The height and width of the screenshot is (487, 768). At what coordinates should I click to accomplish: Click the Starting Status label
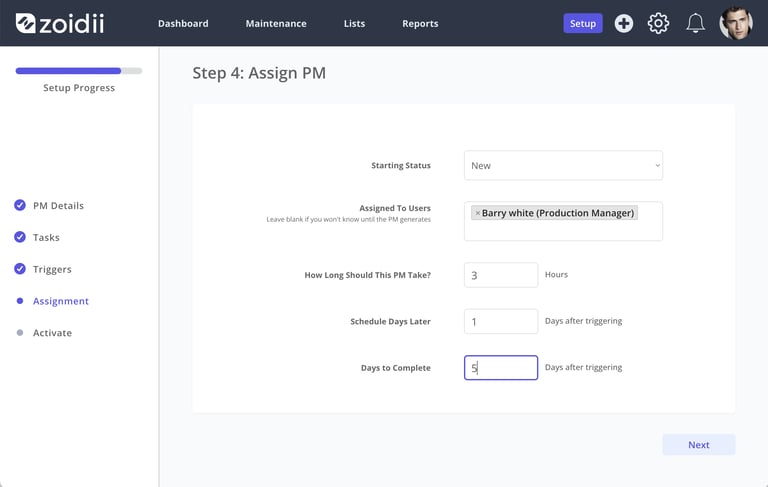(401, 166)
